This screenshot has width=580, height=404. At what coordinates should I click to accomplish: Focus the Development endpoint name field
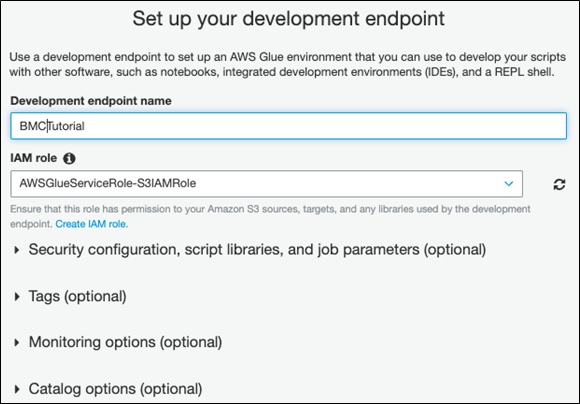pos(289,126)
